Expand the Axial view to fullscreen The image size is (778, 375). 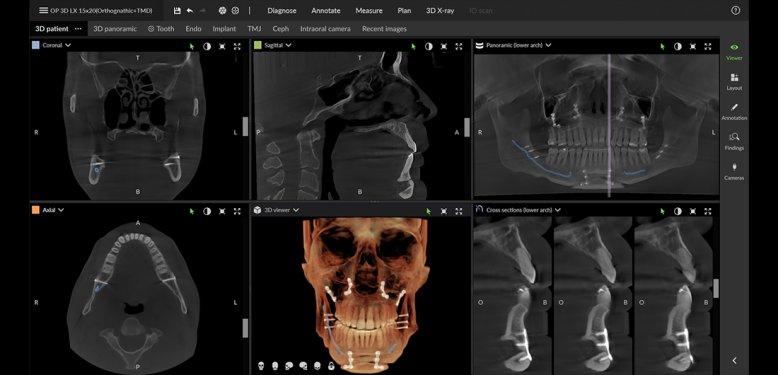tap(237, 211)
